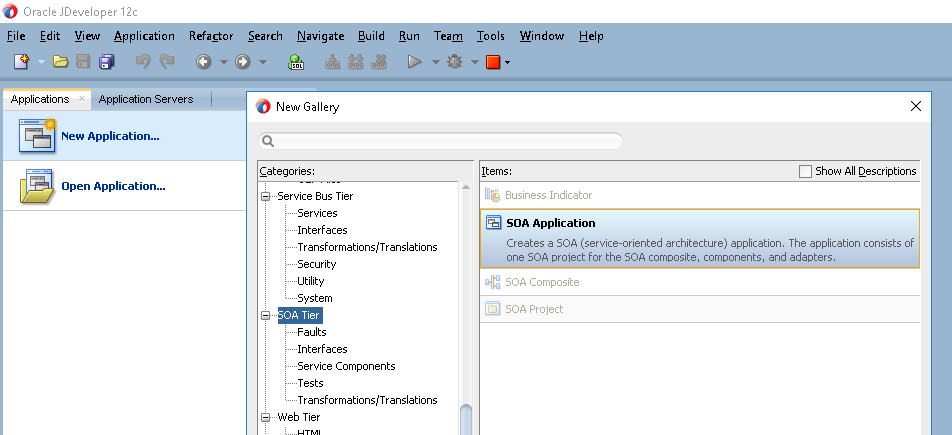
Task: Select the SOA Application item
Action: (x=699, y=238)
